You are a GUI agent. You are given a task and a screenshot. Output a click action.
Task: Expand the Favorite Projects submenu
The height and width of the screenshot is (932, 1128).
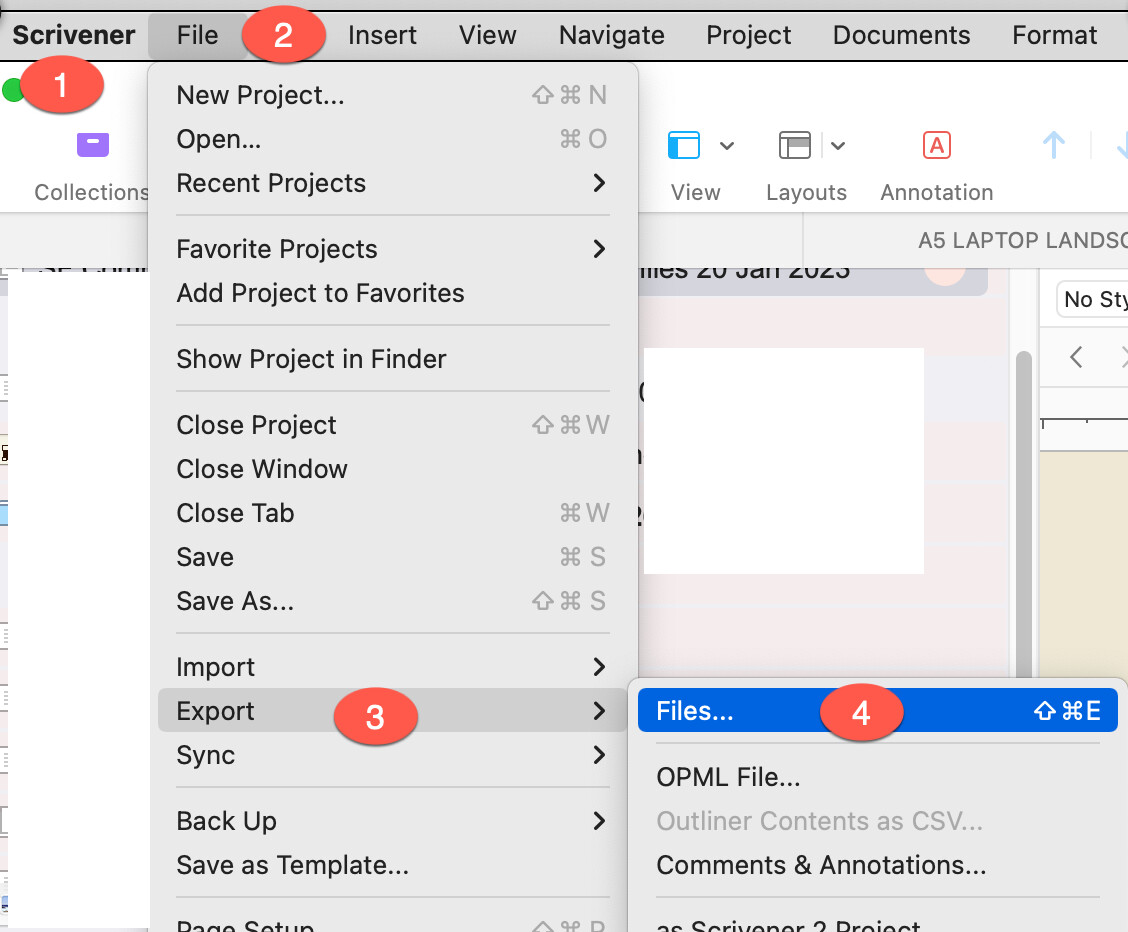(x=393, y=250)
